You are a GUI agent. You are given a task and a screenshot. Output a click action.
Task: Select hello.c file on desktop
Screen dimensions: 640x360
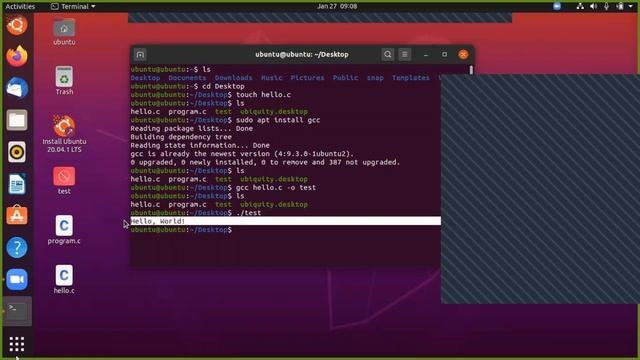64,280
